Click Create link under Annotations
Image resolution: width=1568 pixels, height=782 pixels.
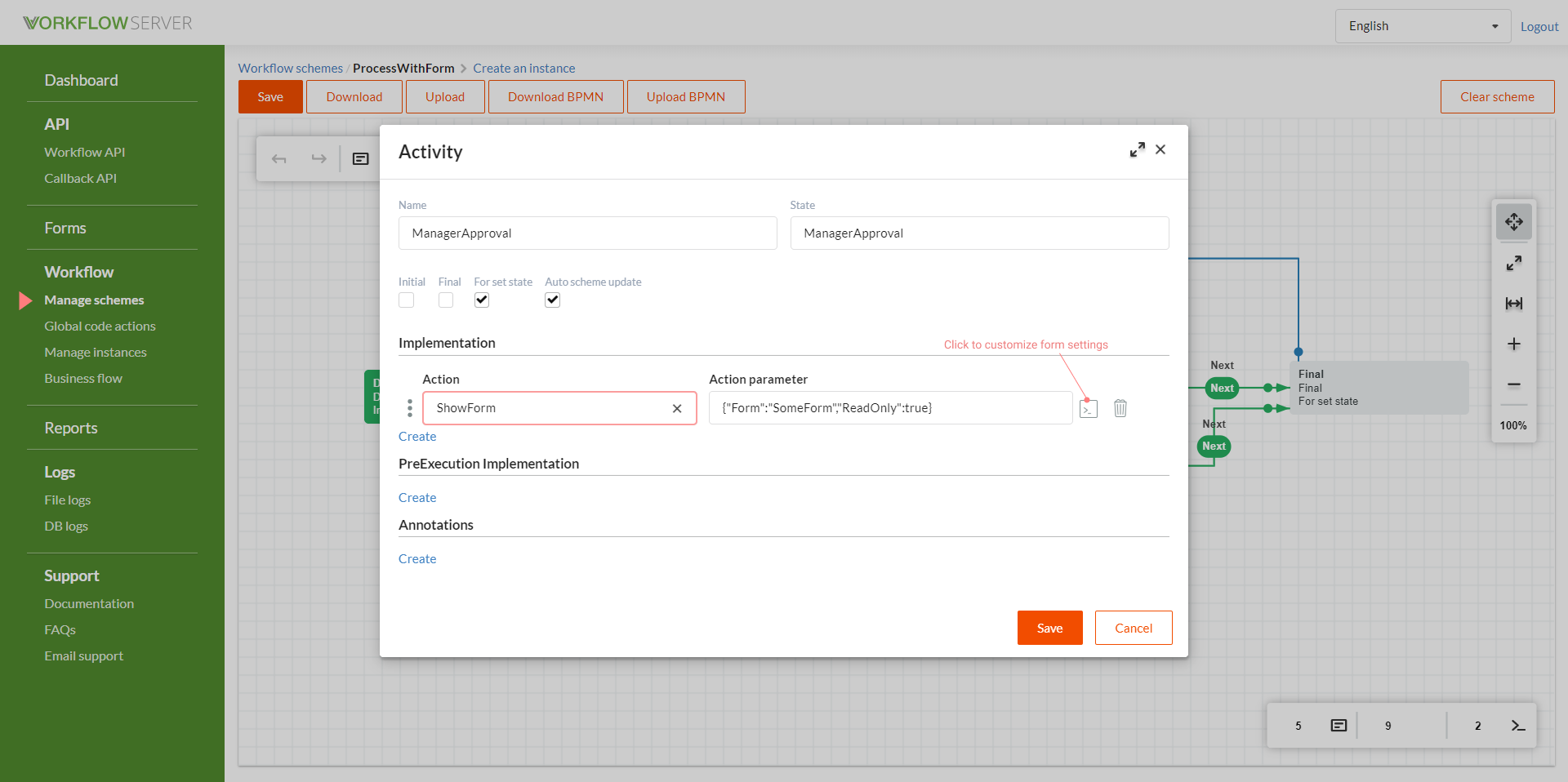point(417,559)
